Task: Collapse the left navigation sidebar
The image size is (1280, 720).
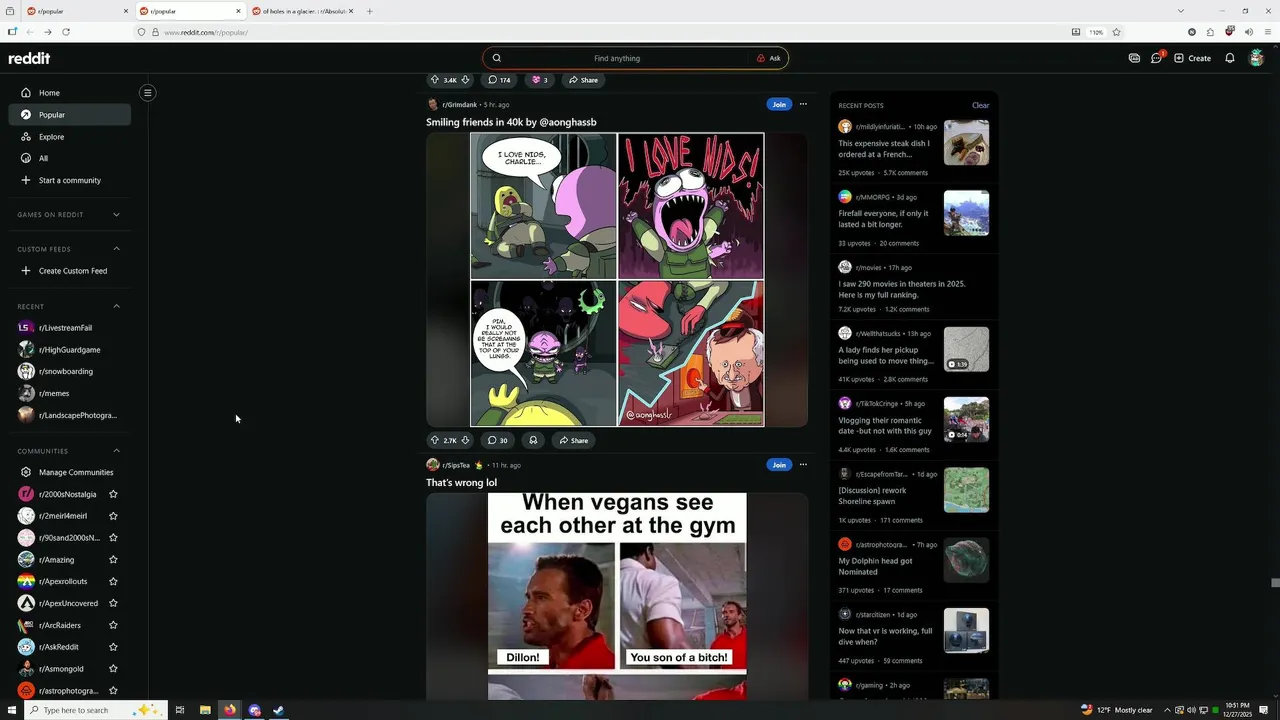Action: (147, 93)
